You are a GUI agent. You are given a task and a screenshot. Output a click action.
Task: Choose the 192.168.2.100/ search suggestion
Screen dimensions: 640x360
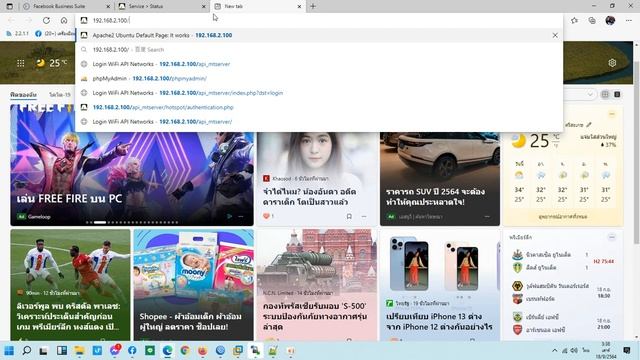(x=318, y=50)
